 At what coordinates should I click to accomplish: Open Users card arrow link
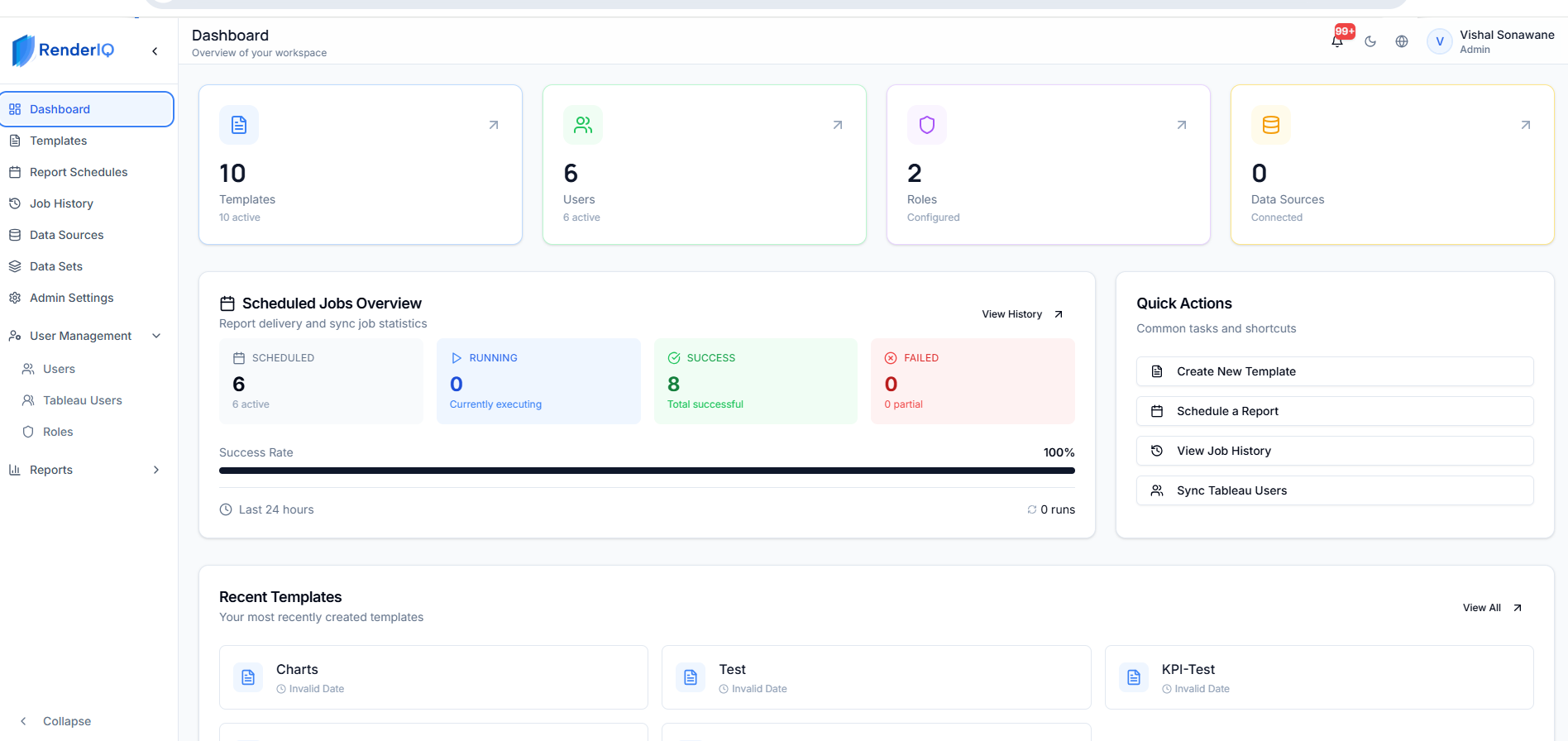tap(838, 125)
